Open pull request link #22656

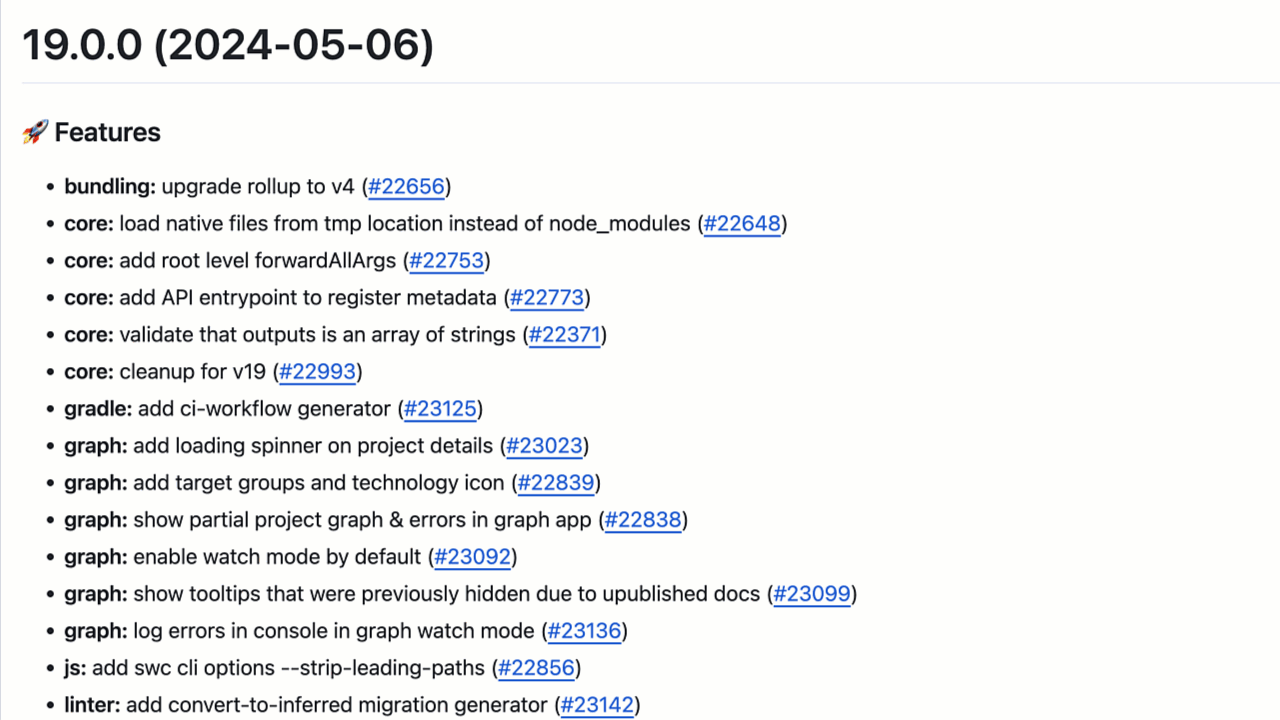[x=406, y=187]
